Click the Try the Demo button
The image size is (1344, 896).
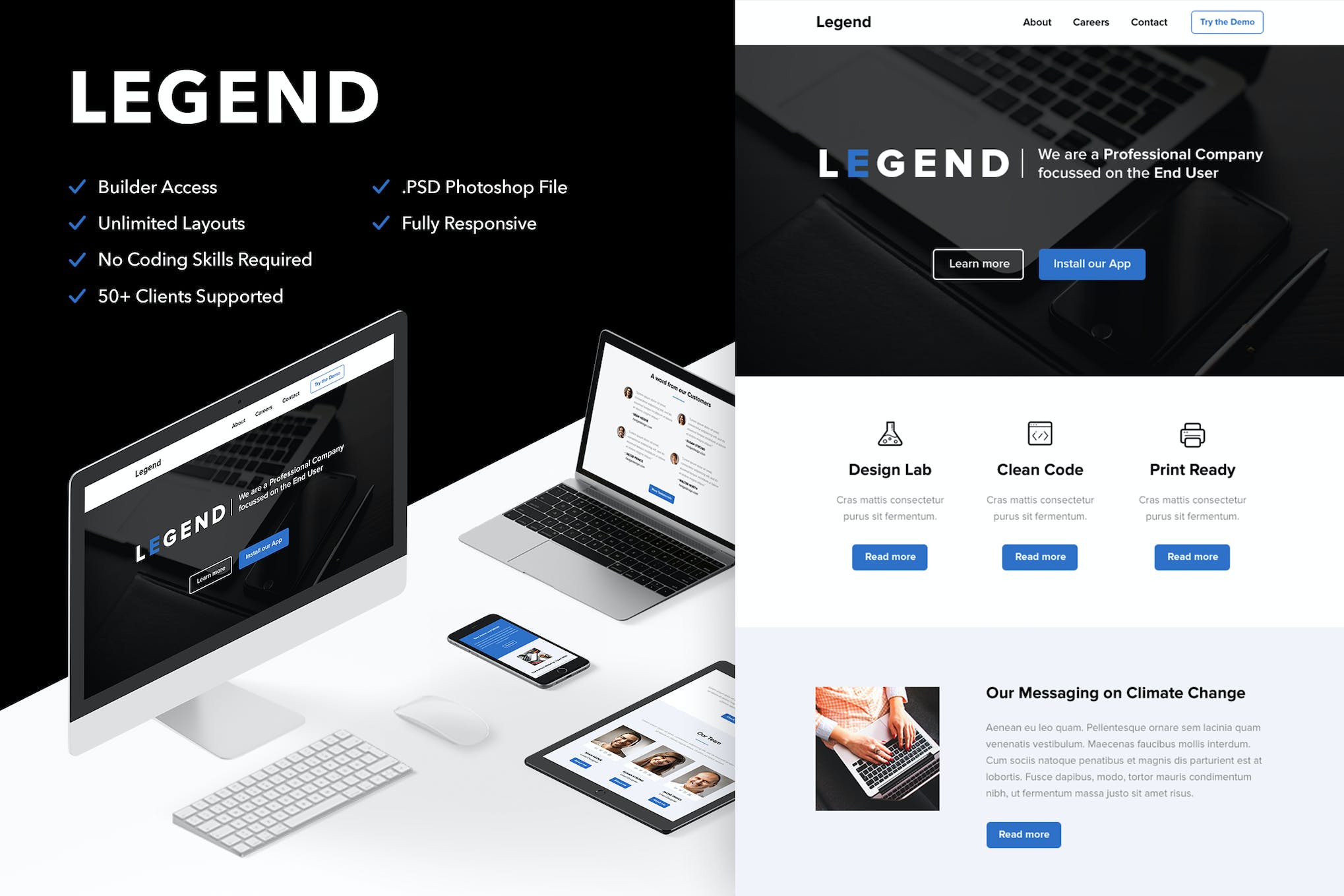pos(1227,22)
